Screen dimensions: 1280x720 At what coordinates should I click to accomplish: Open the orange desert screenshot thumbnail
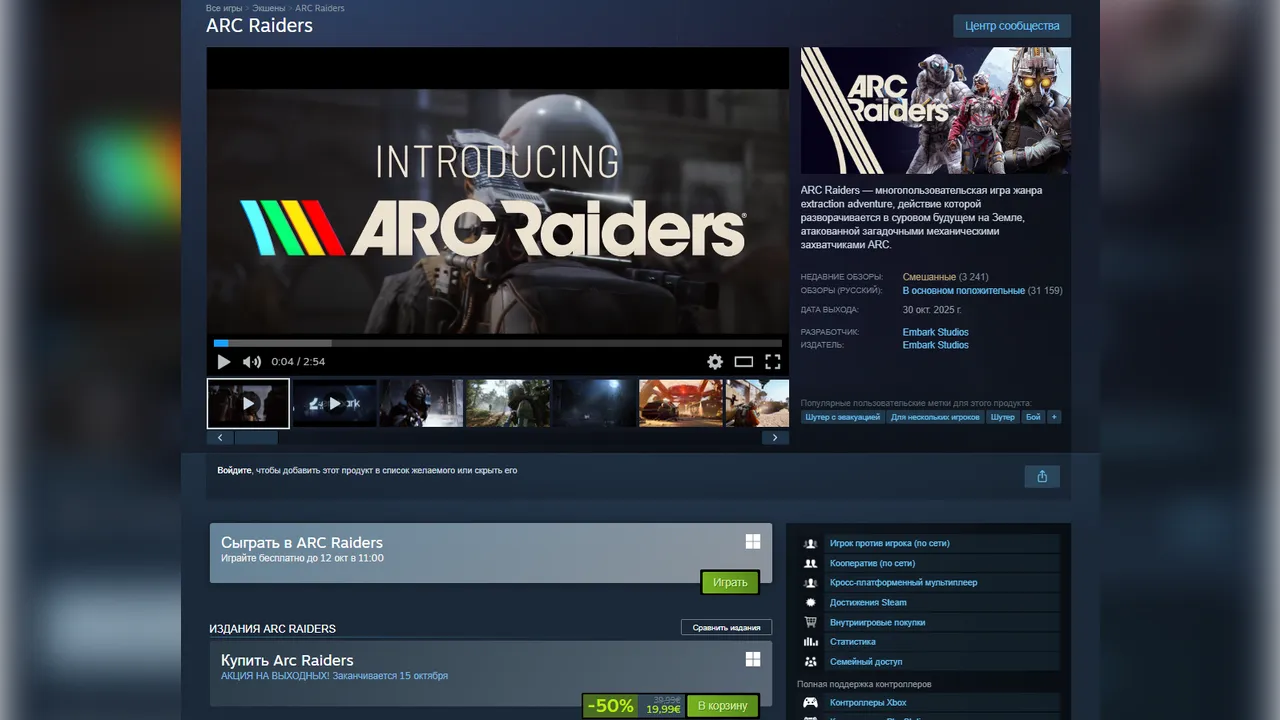(681, 403)
